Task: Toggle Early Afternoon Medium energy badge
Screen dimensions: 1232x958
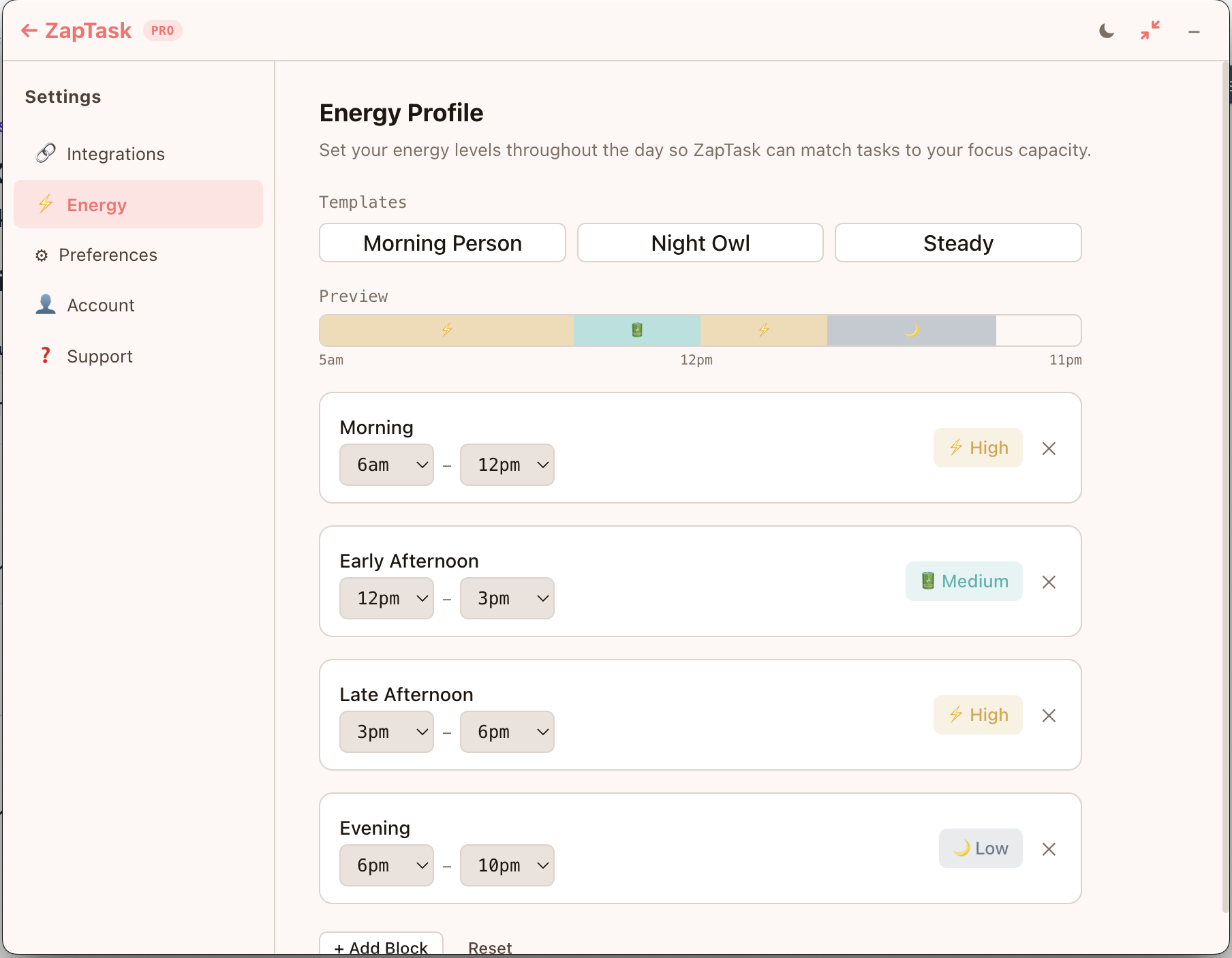Action: tap(964, 581)
